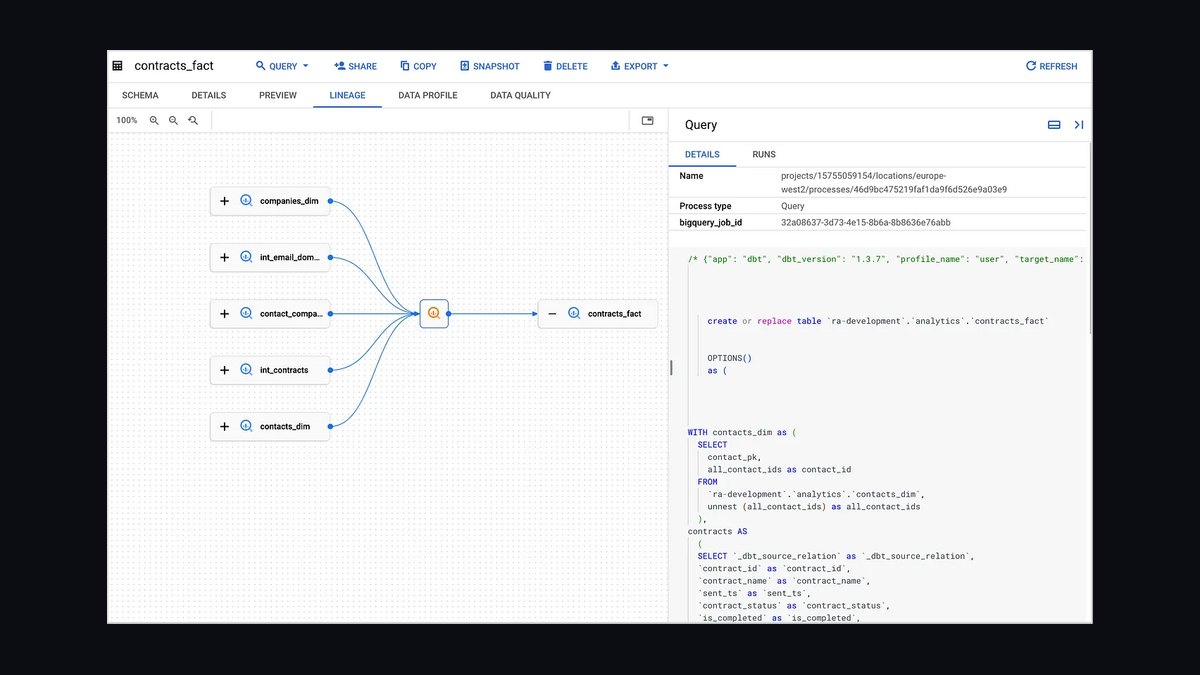Open the Data Profile tab

(x=428, y=95)
